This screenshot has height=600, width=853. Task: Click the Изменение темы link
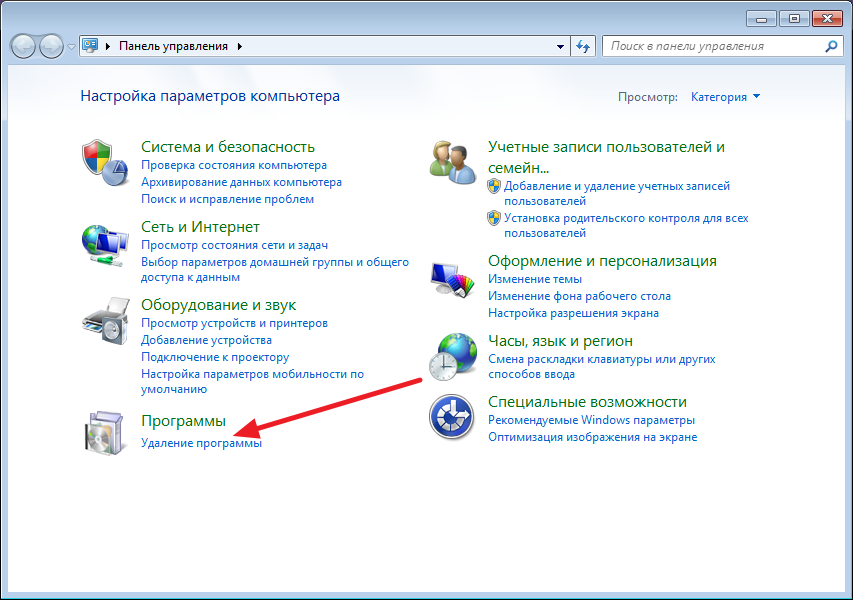534,279
